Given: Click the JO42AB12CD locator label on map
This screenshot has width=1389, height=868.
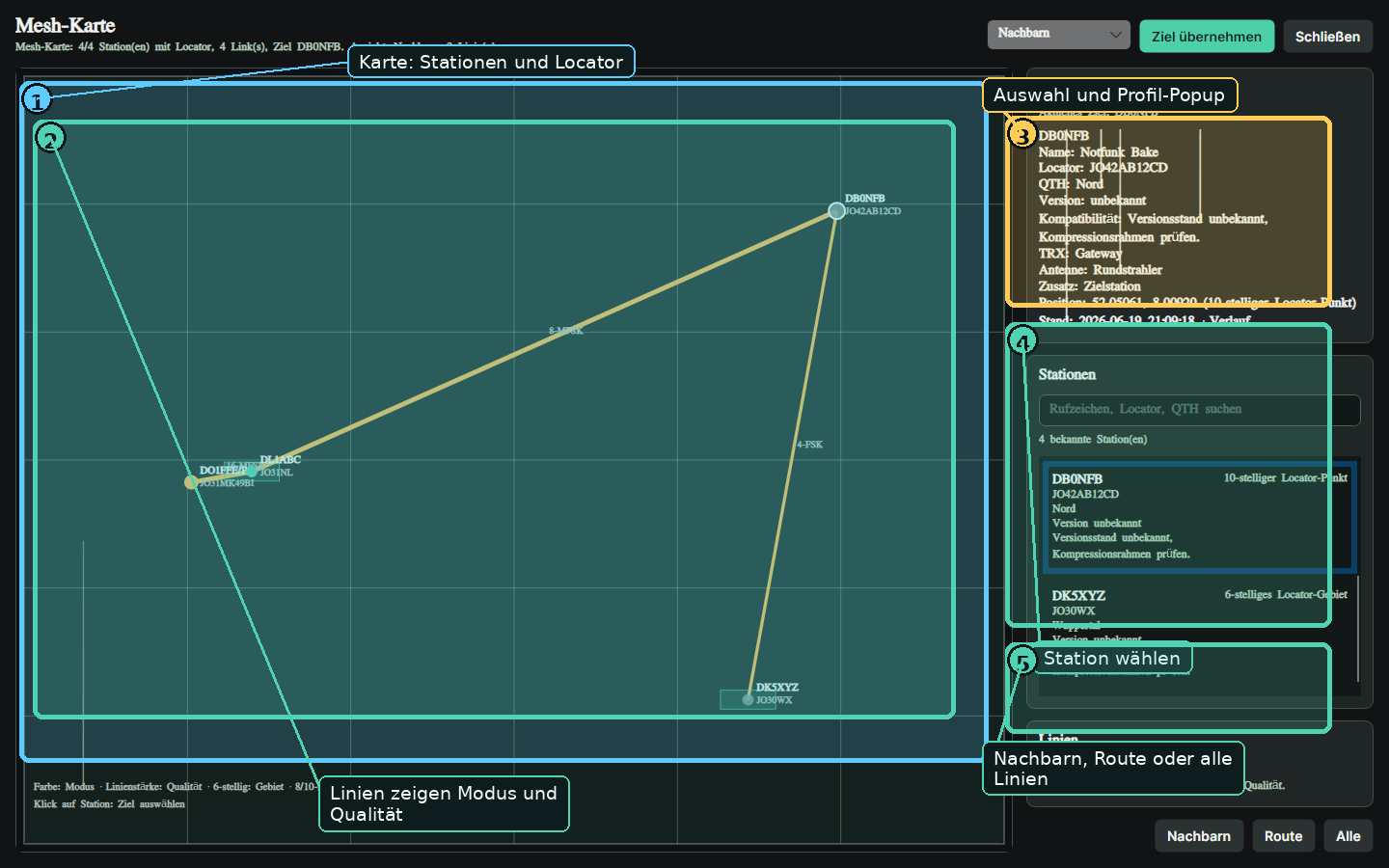Looking at the screenshot, I should click(873, 211).
